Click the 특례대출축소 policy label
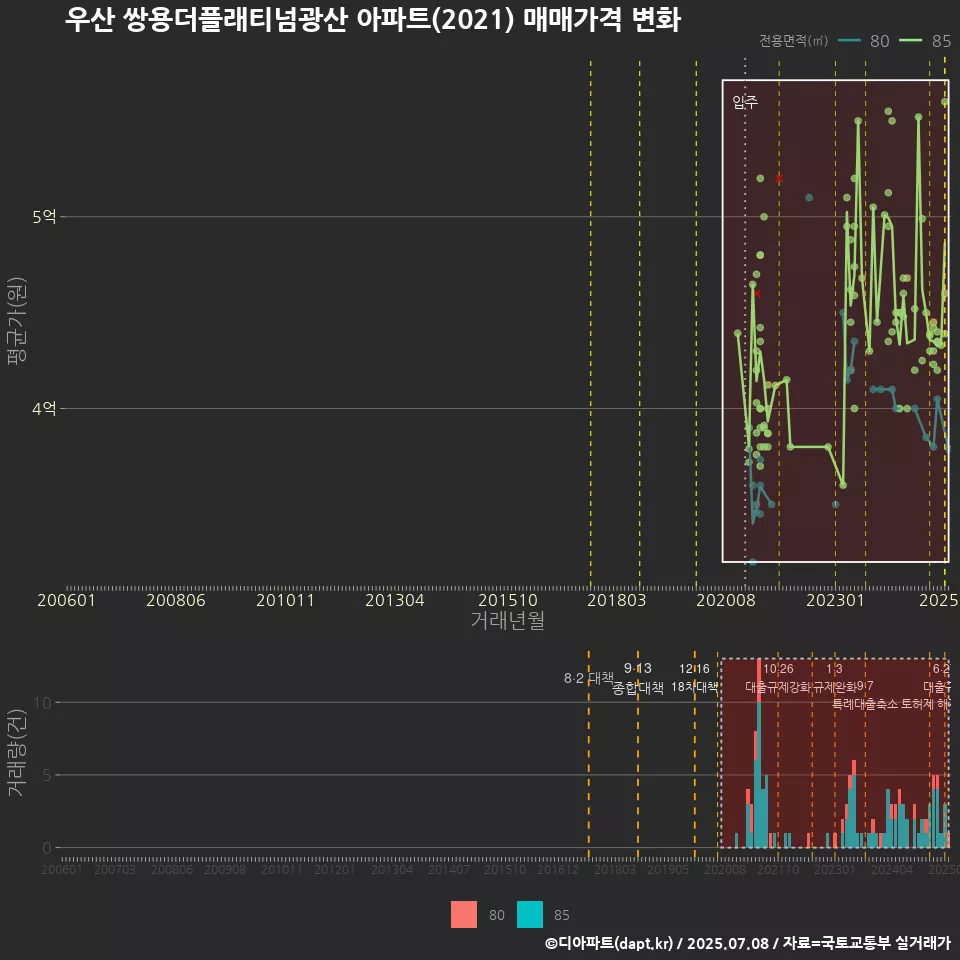The width and height of the screenshot is (960, 960). click(865, 704)
